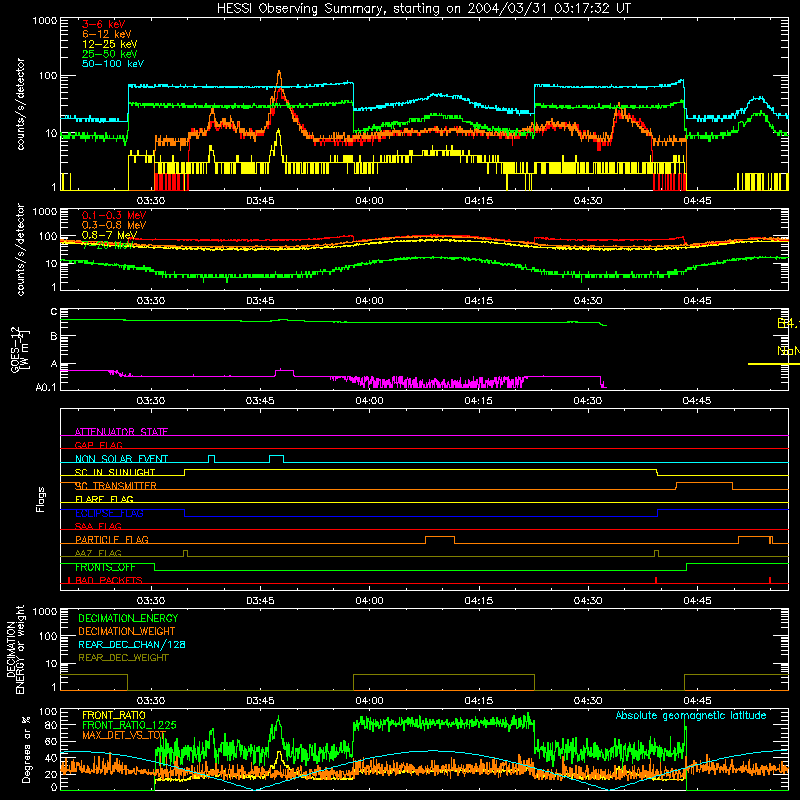
Task: Pick the FRONTS_OFF flag label
Action: 105,567
